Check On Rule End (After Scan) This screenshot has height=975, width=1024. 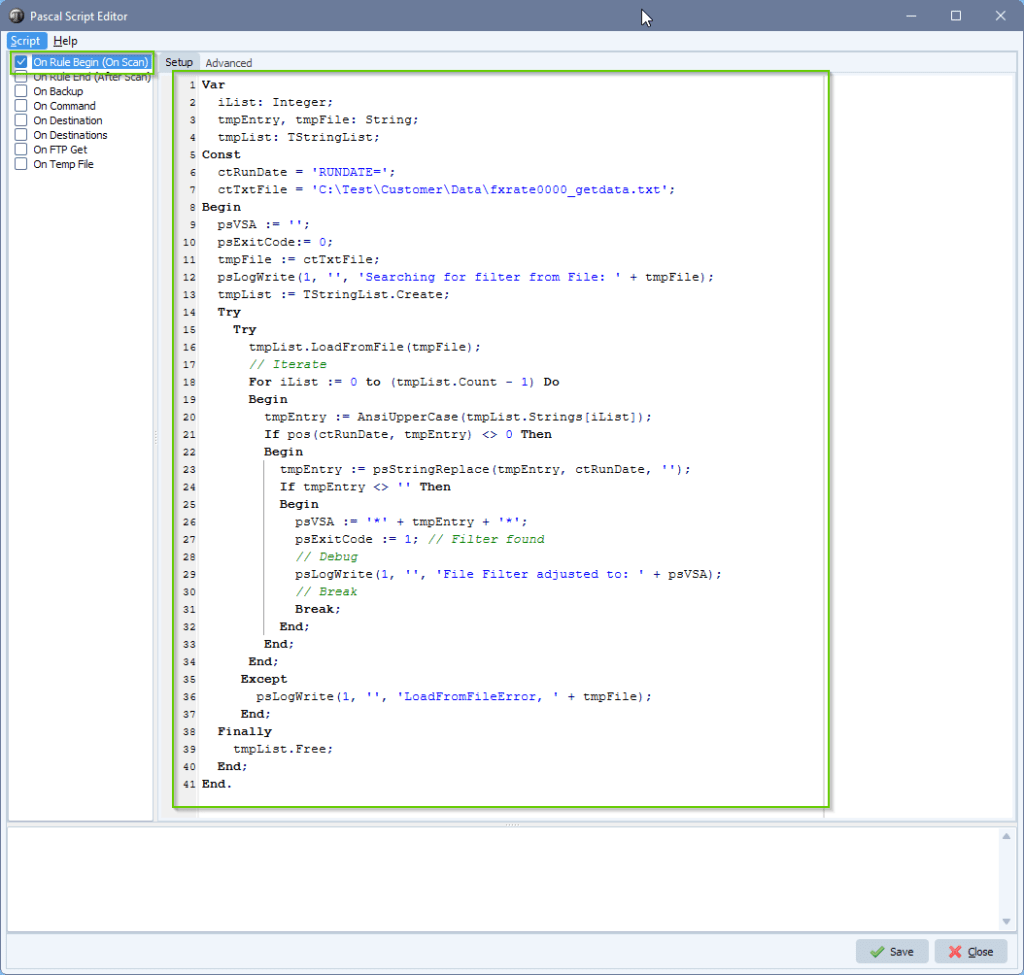pyautogui.click(x=20, y=76)
